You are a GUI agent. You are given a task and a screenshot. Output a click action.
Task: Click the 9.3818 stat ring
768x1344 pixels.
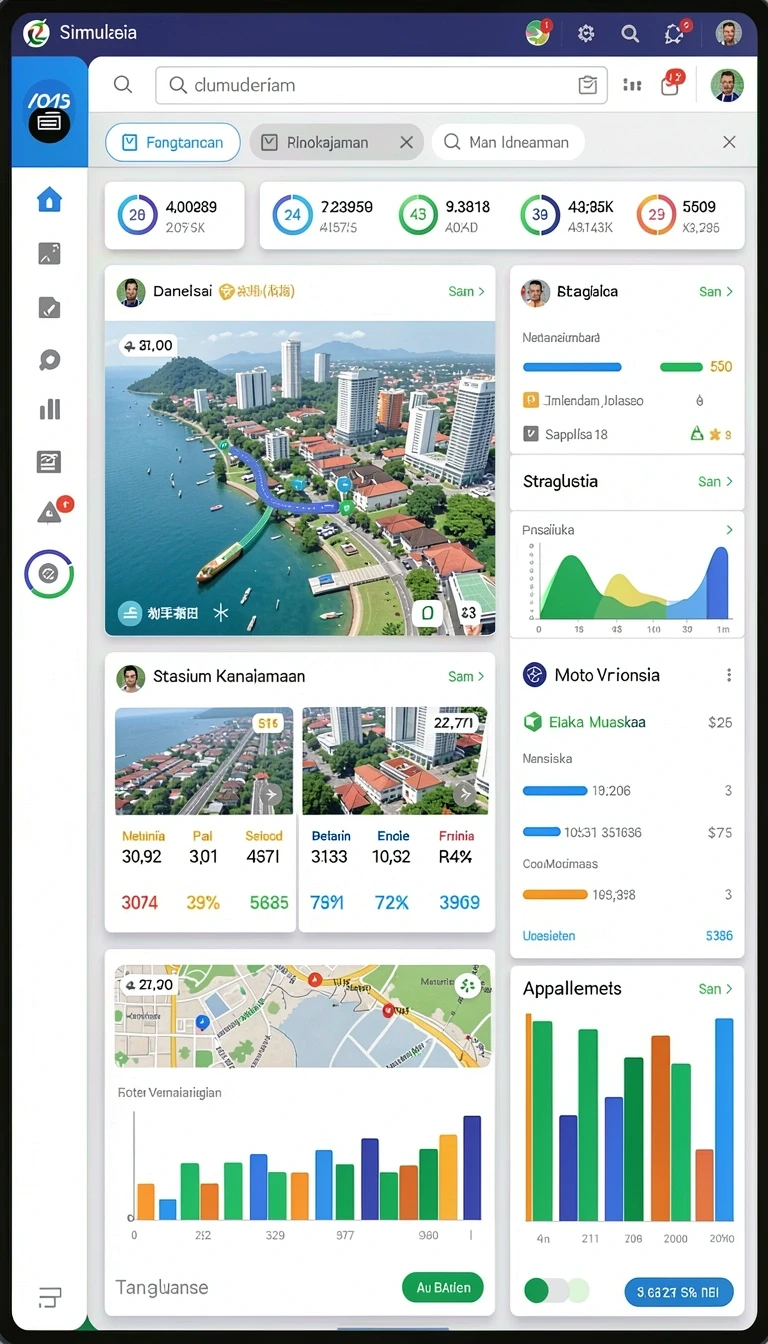pyautogui.click(x=418, y=215)
